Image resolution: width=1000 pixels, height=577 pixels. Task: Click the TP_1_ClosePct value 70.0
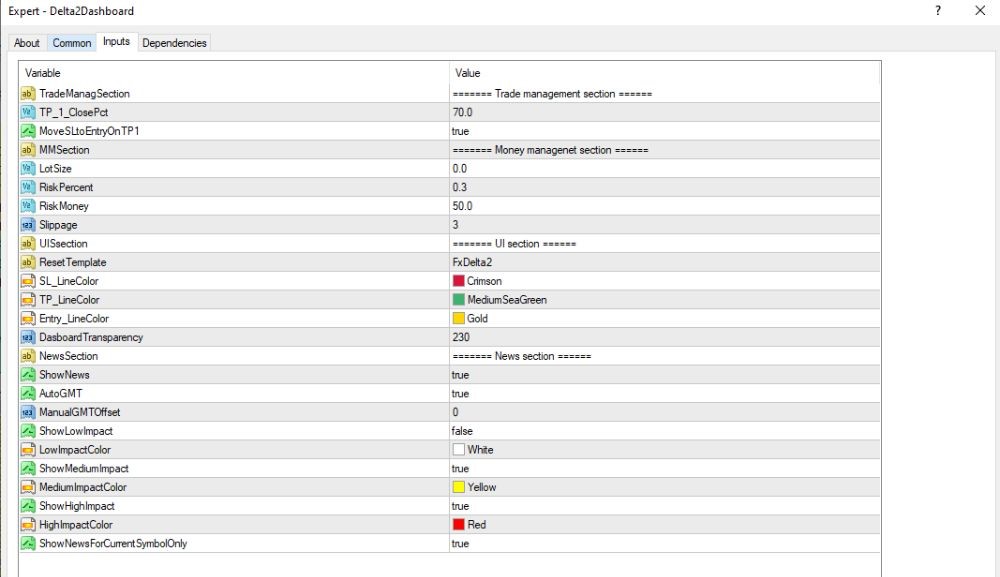[462, 112]
